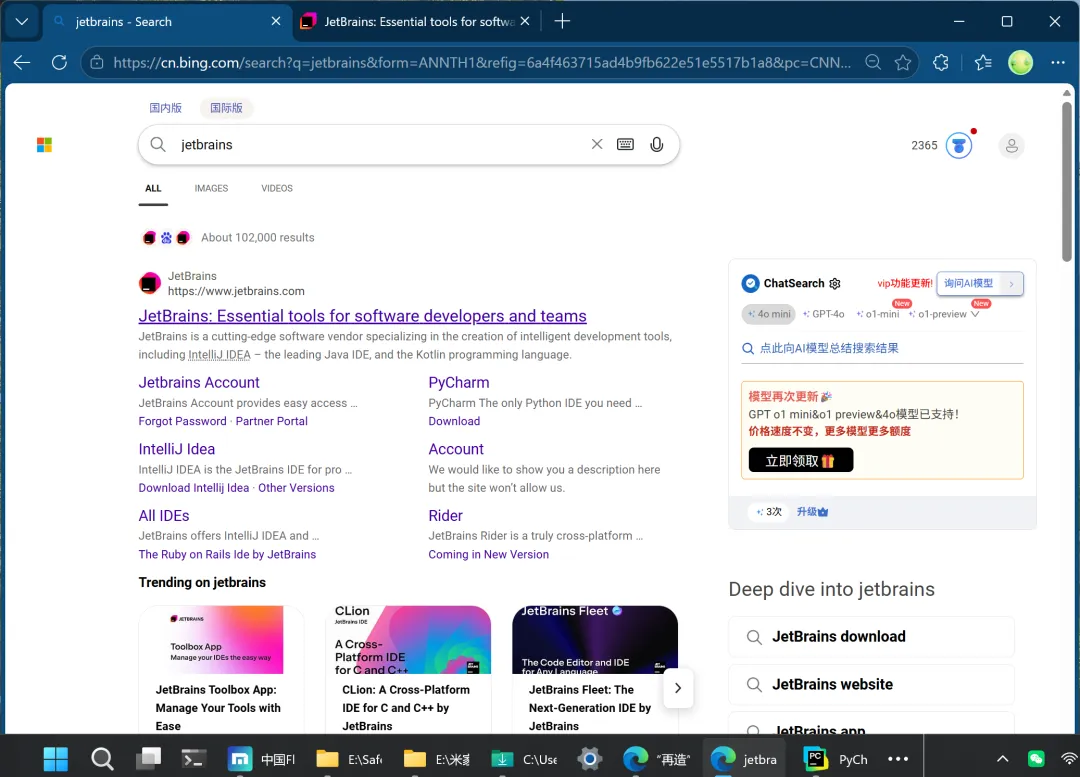Image resolution: width=1080 pixels, height=777 pixels.
Task: Open the browser extensions puzzle icon
Action: pos(941,63)
